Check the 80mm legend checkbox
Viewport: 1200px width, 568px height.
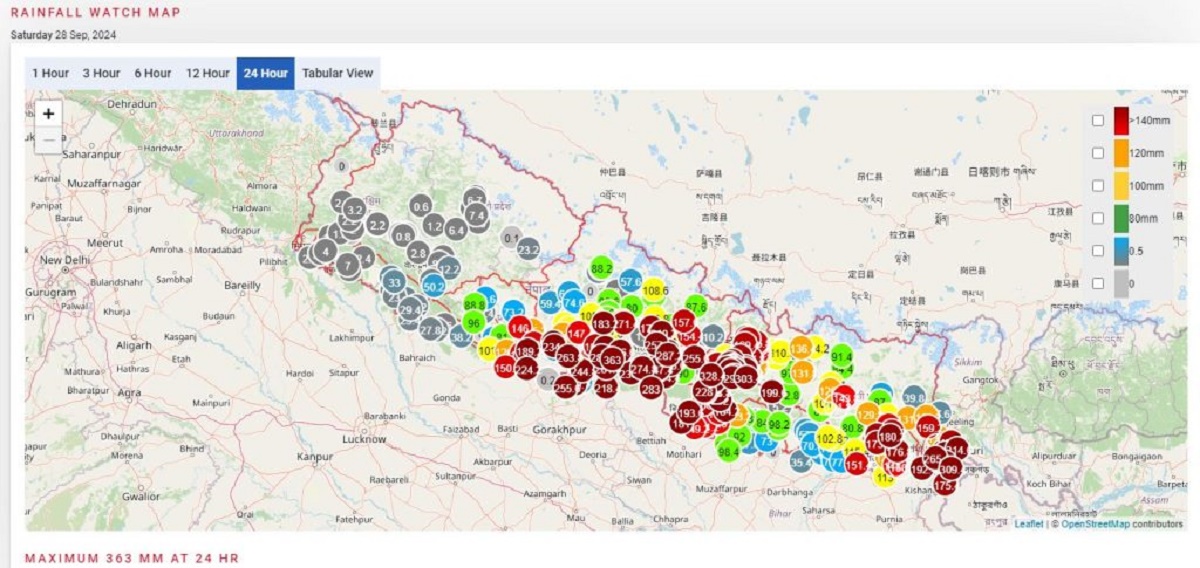[x=1098, y=218]
